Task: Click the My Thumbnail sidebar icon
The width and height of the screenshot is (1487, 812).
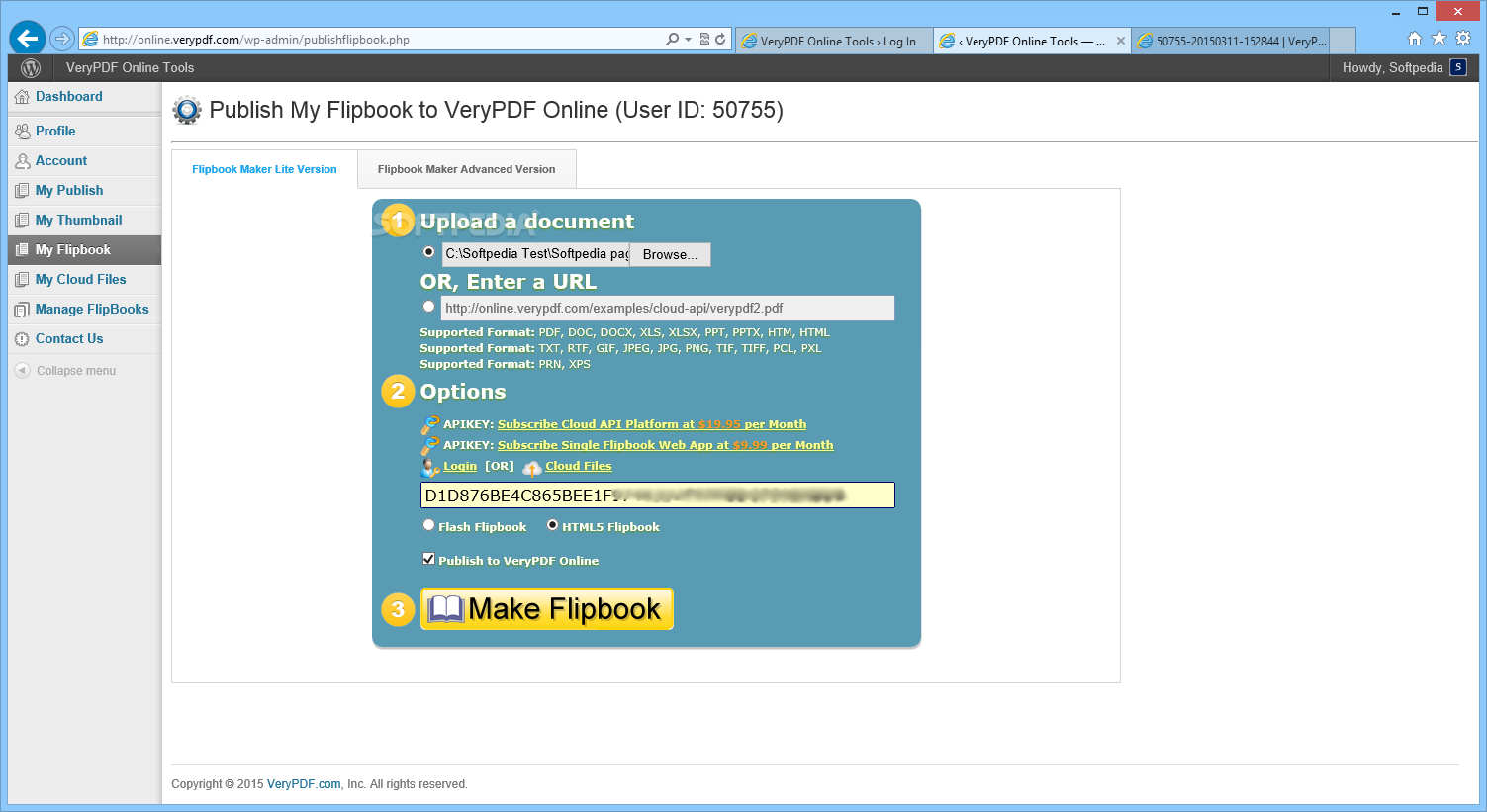Action: pos(22,221)
